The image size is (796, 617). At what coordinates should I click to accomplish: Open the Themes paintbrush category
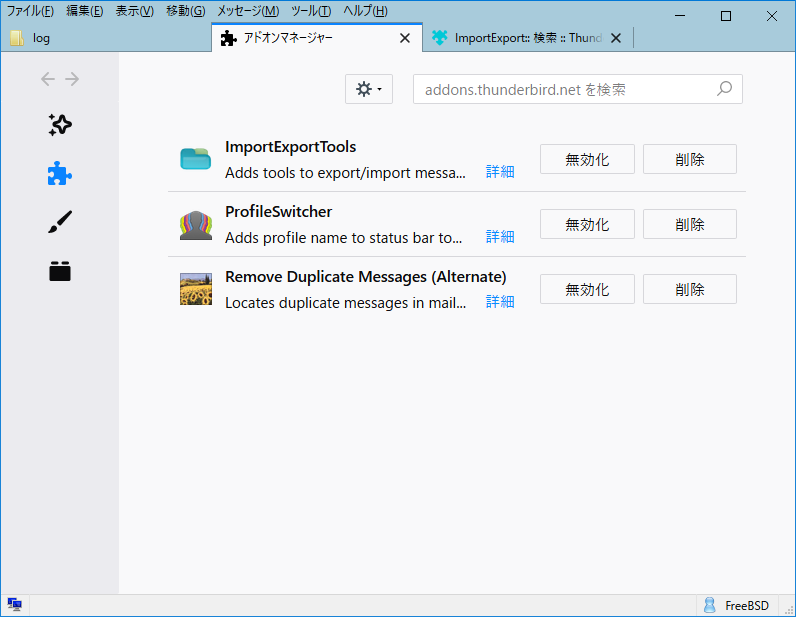click(60, 222)
